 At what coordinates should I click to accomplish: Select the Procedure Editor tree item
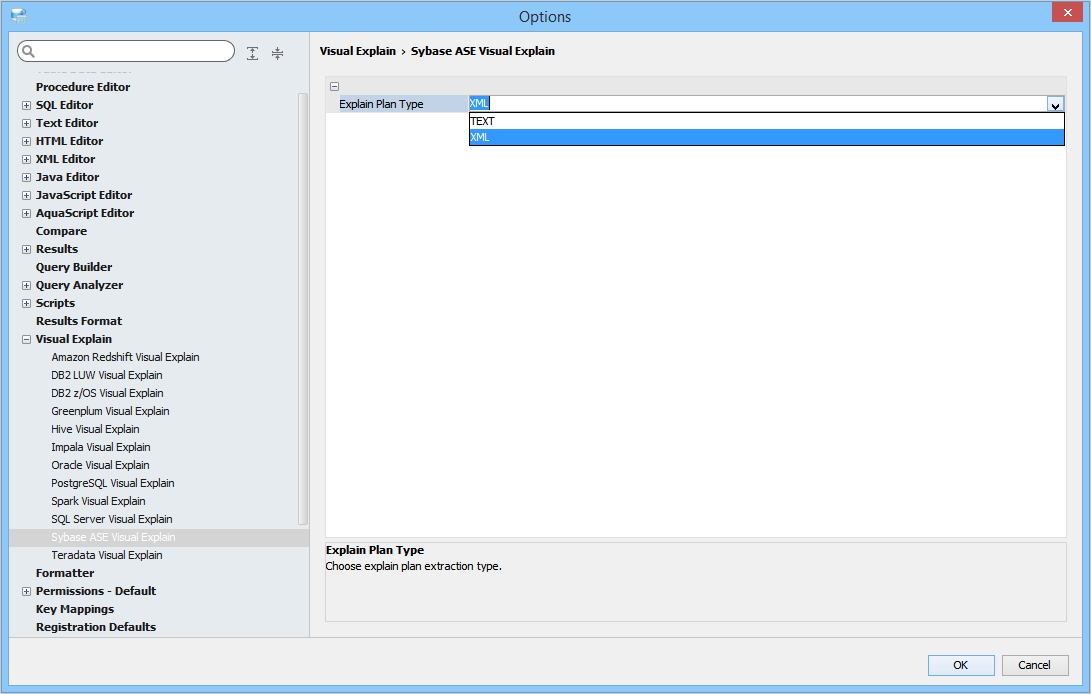[x=83, y=87]
